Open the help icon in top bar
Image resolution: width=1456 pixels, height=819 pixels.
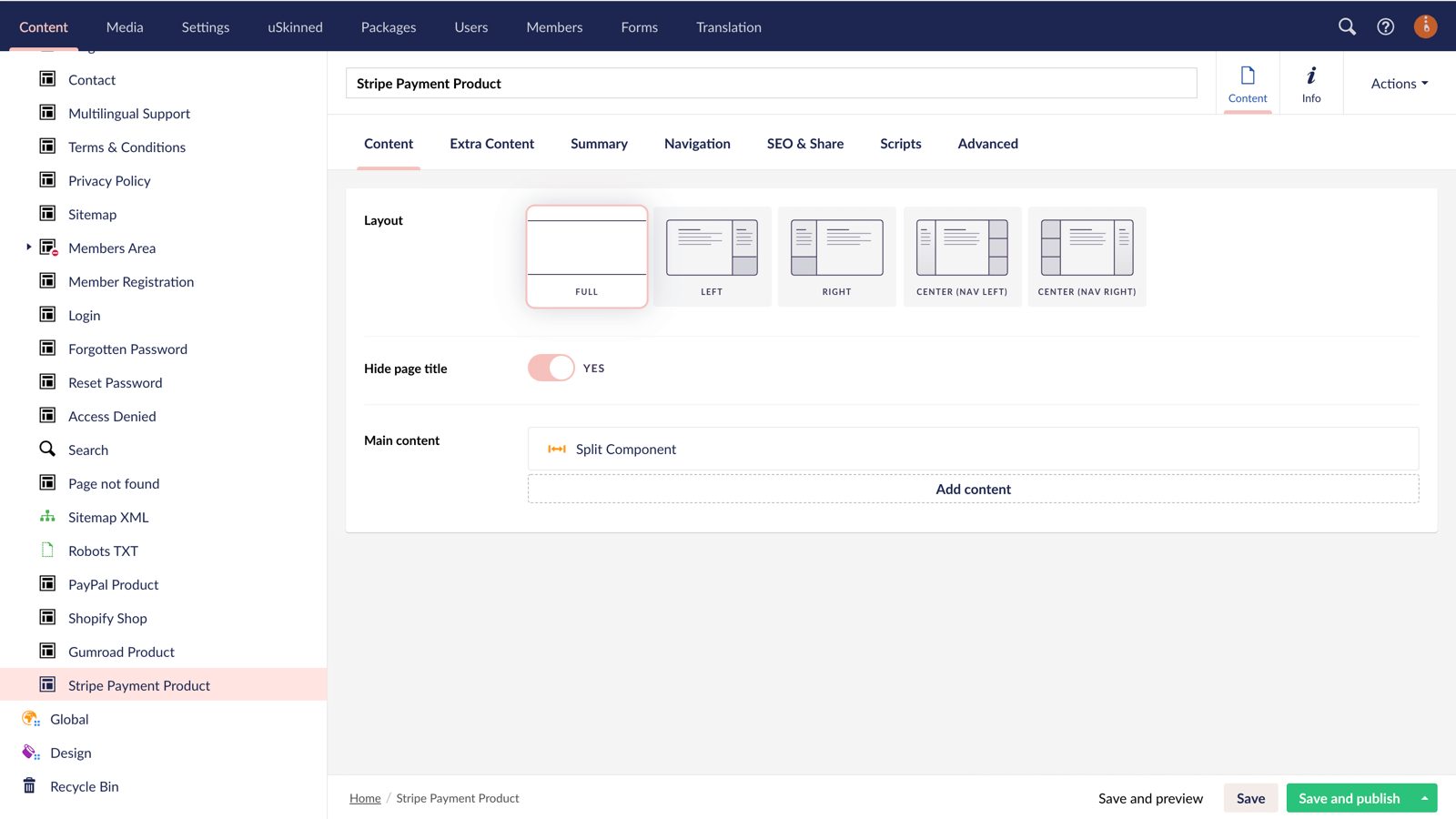pyautogui.click(x=1385, y=26)
